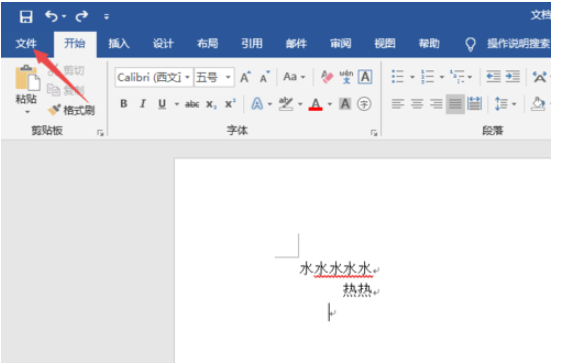The image size is (568, 363).
Task: Open the 设计 tab
Action: (163, 44)
